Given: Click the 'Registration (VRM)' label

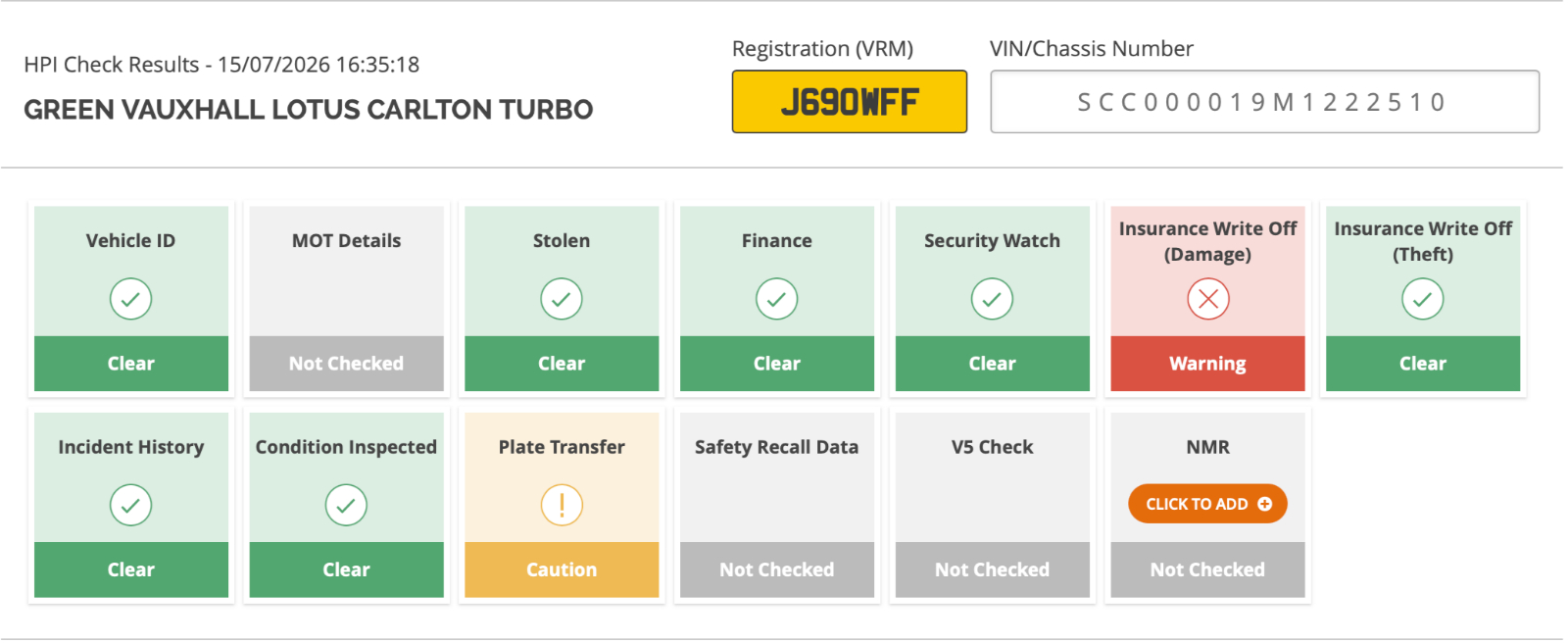Looking at the screenshot, I should [x=822, y=49].
